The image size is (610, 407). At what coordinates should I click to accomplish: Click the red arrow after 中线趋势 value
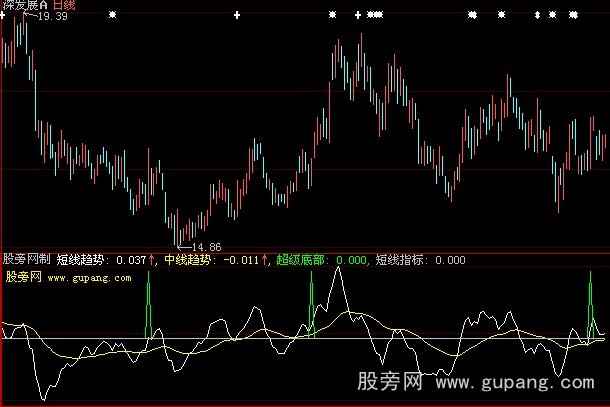[265, 260]
